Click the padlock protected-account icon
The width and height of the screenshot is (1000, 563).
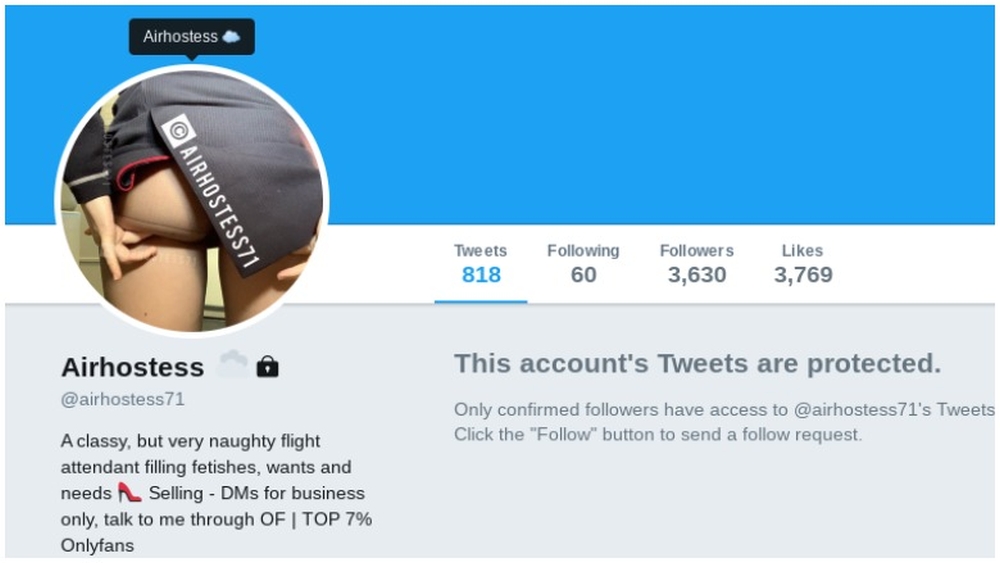click(267, 367)
